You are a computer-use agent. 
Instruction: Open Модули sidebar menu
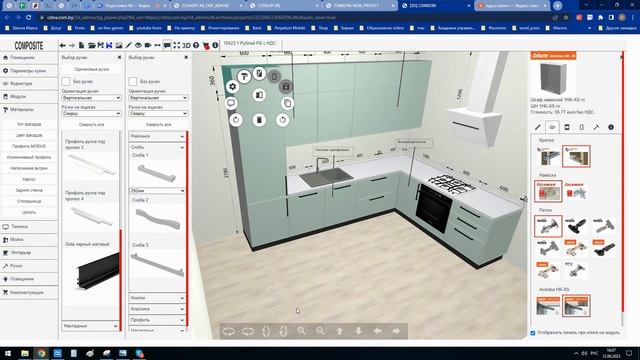coord(29,97)
